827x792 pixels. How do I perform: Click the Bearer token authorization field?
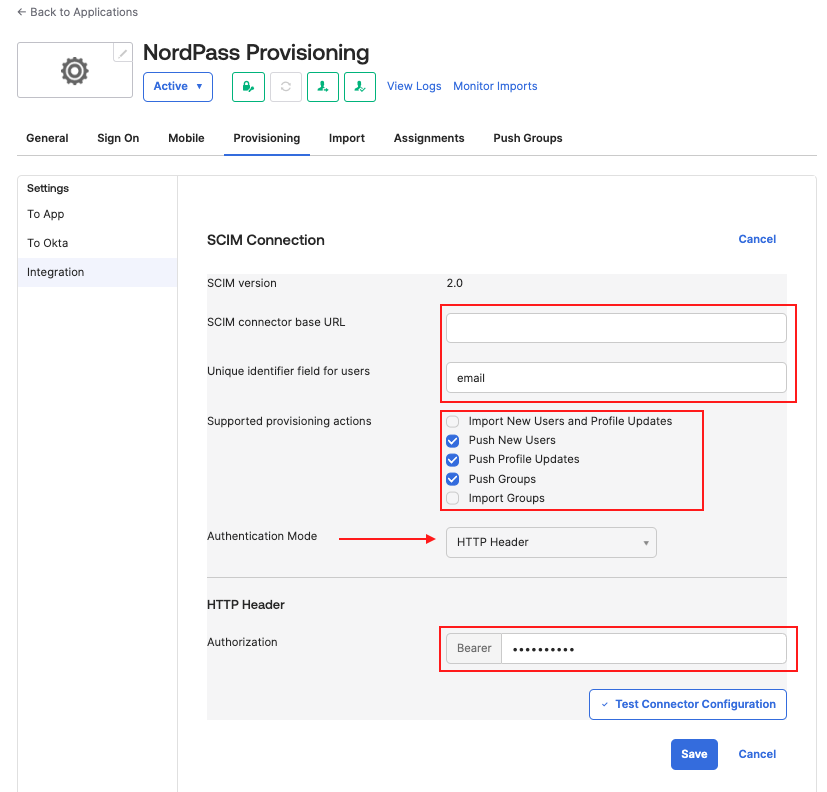click(643, 649)
